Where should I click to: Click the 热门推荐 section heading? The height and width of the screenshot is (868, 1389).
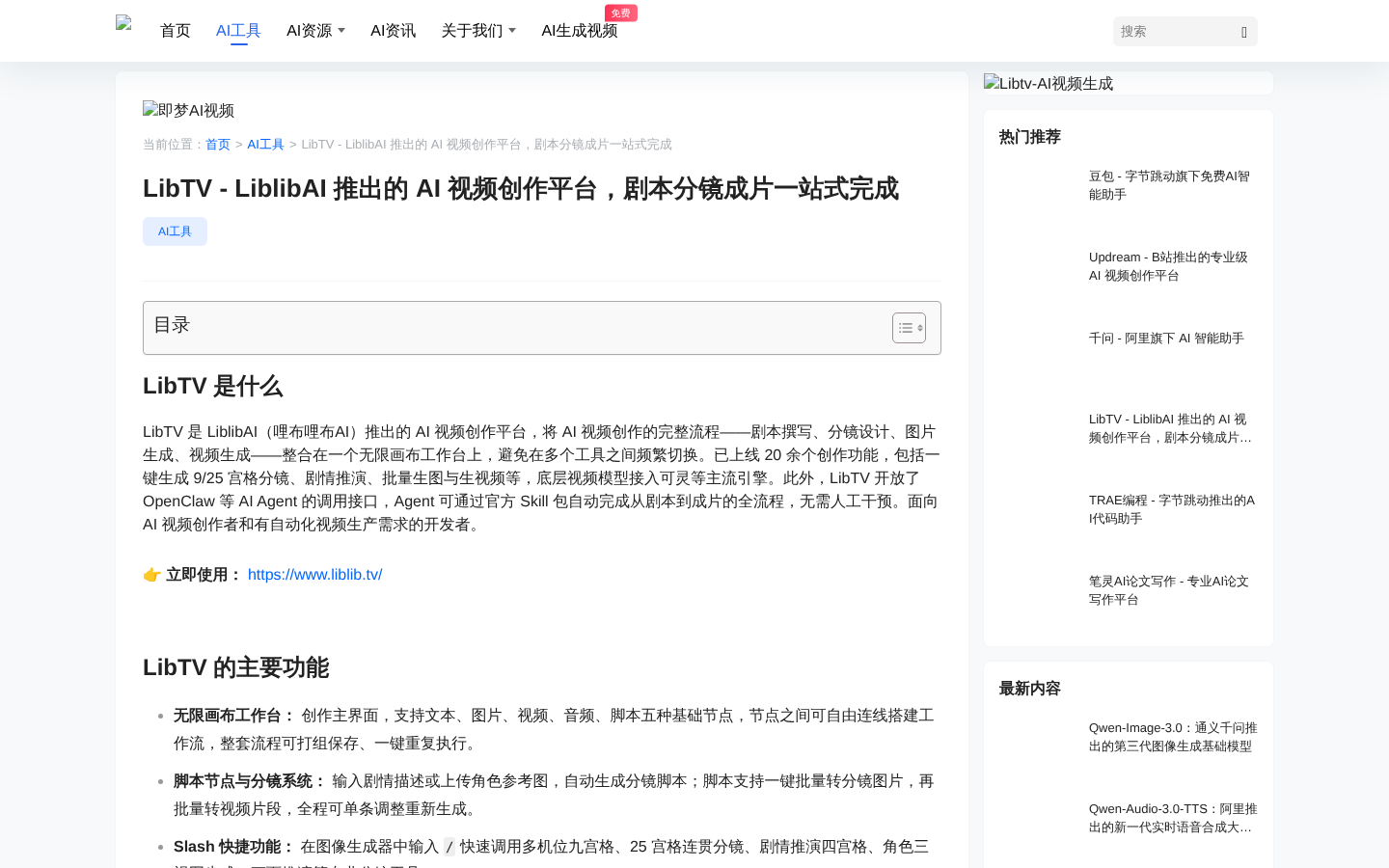(1030, 137)
